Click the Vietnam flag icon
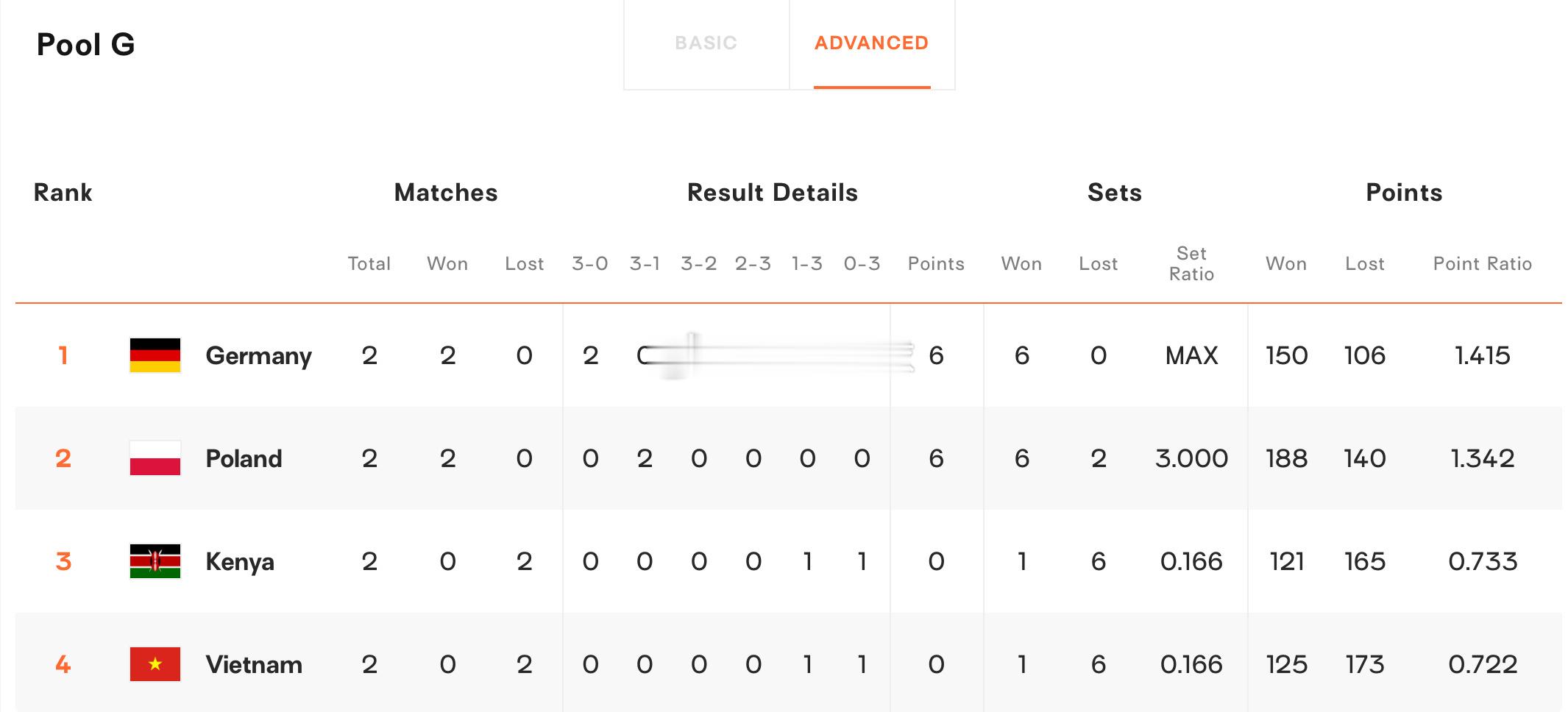Screen dimensions: 1568x712 [x=155, y=664]
